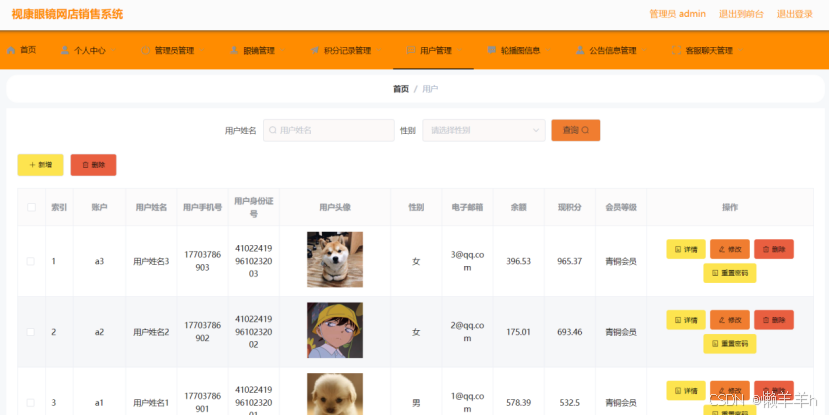Focus the 用户姓名 search input
The image size is (830, 416).
pyautogui.click(x=329, y=130)
